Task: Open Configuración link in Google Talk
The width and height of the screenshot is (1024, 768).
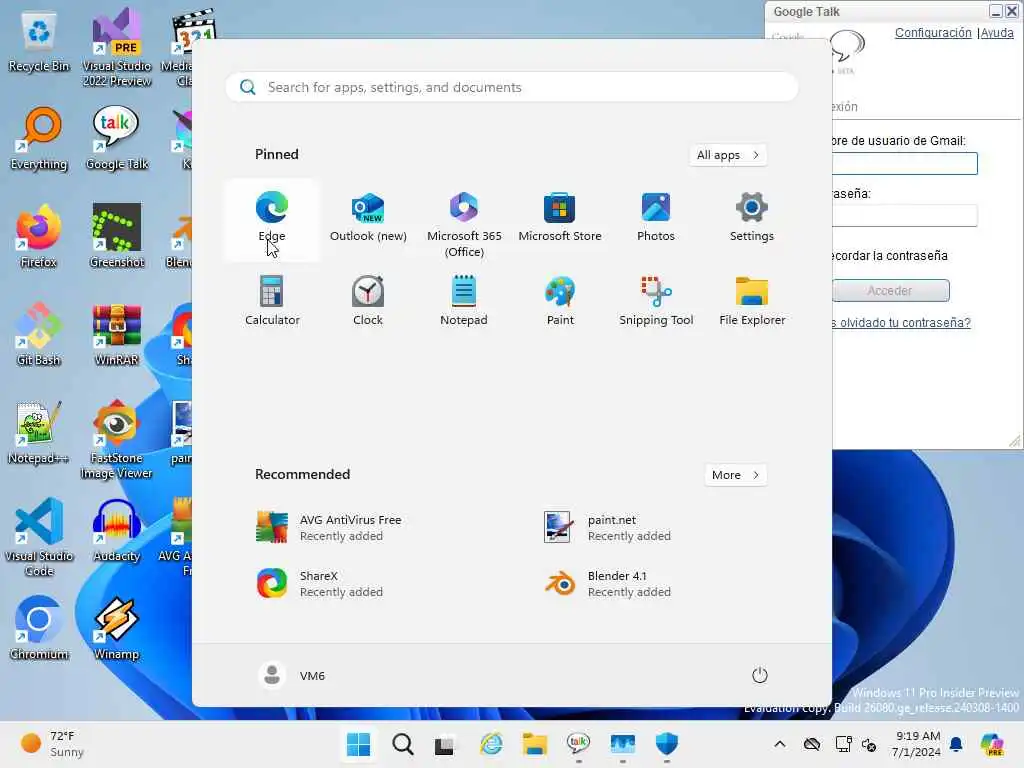Action: (933, 33)
